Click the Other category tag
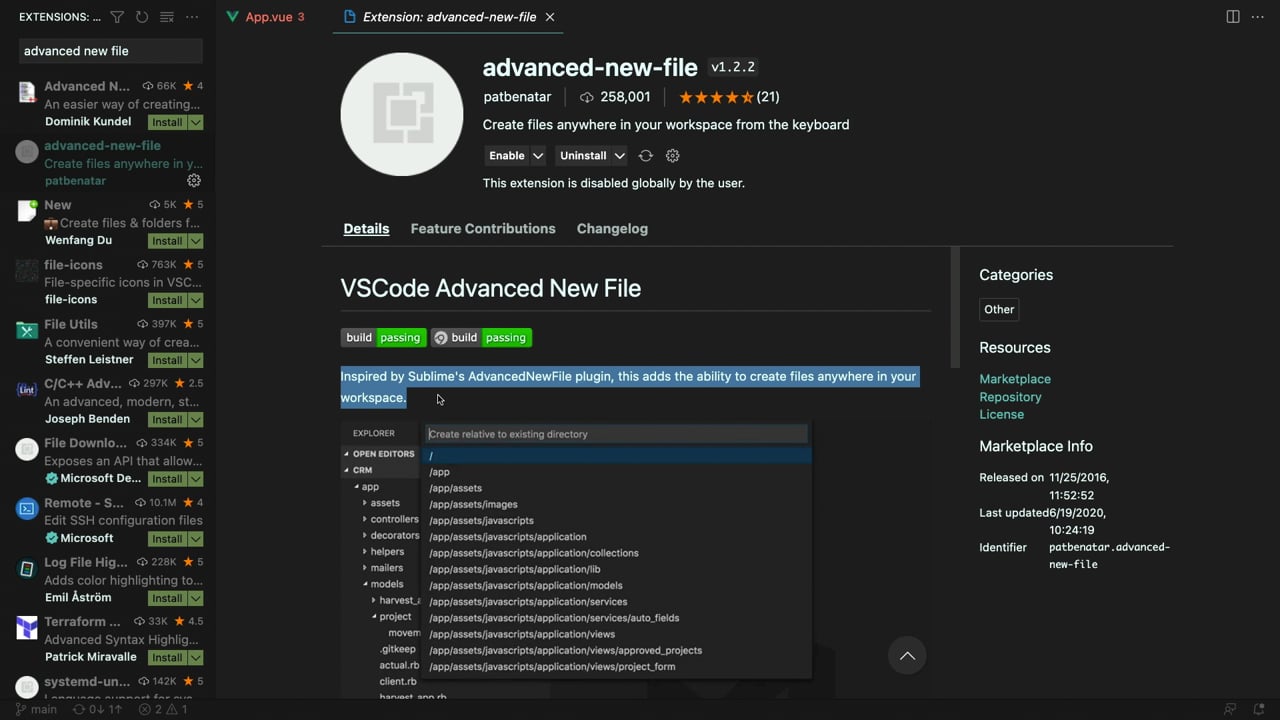The image size is (1280, 720). (999, 309)
